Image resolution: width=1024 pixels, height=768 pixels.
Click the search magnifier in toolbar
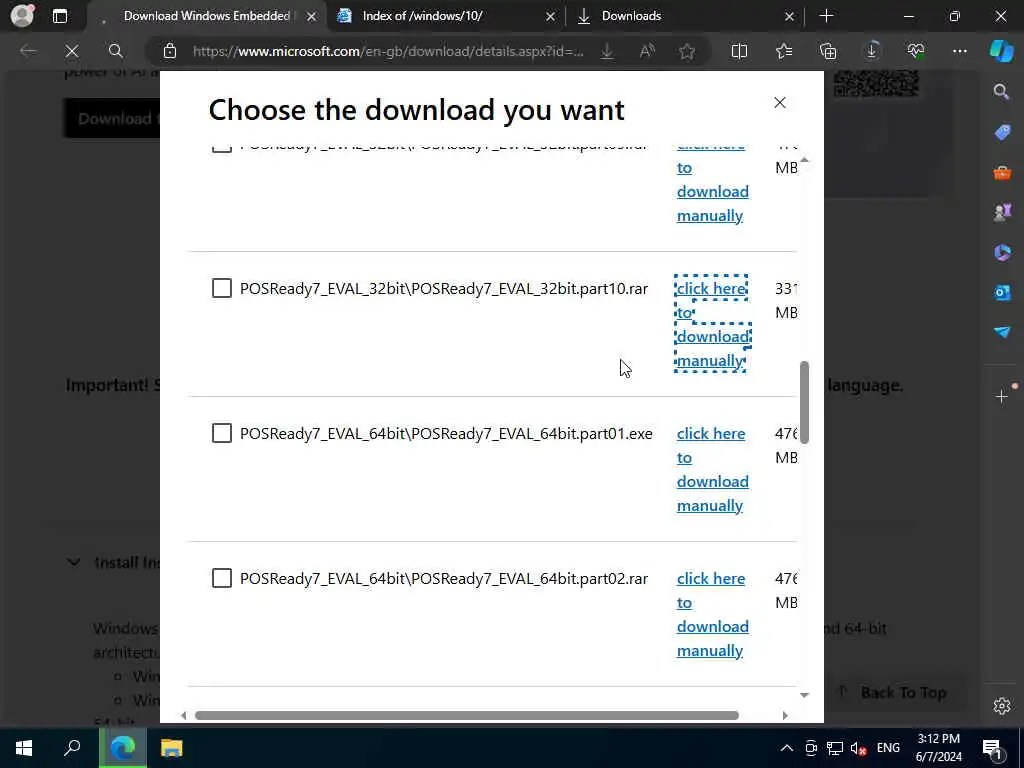(116, 51)
